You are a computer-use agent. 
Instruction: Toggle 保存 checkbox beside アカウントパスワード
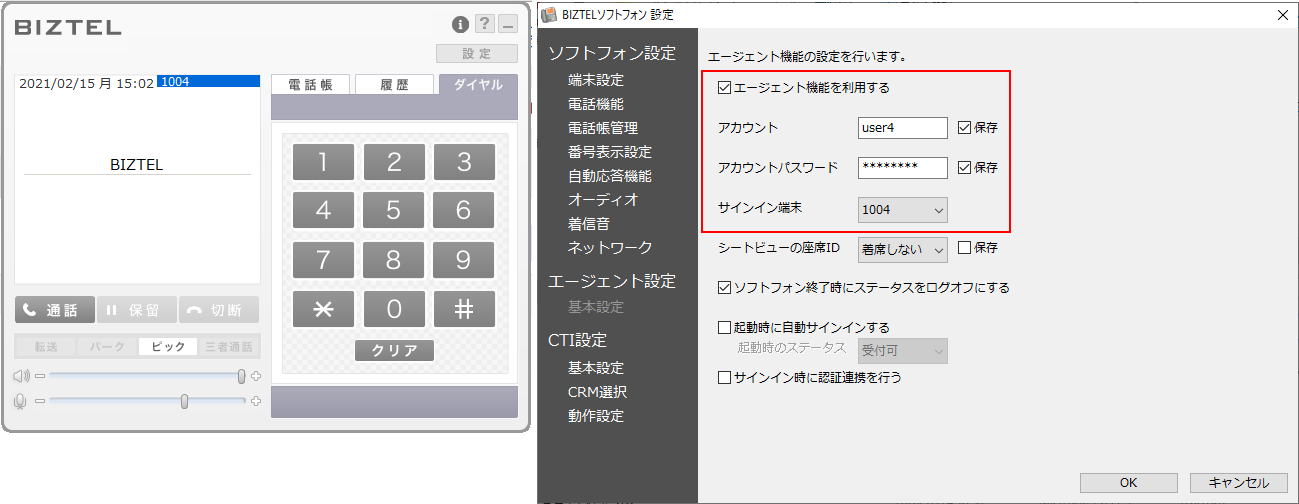964,168
